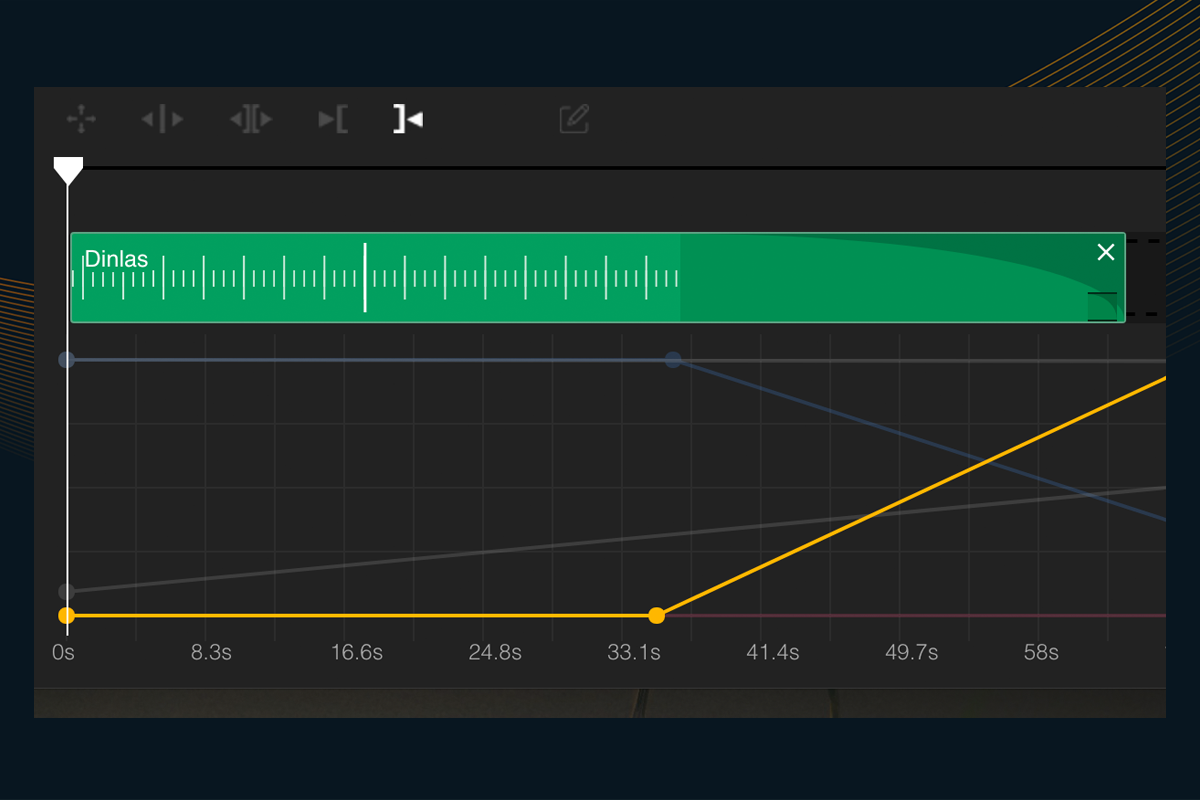Grab the white playhead marker at the top

tap(68, 171)
